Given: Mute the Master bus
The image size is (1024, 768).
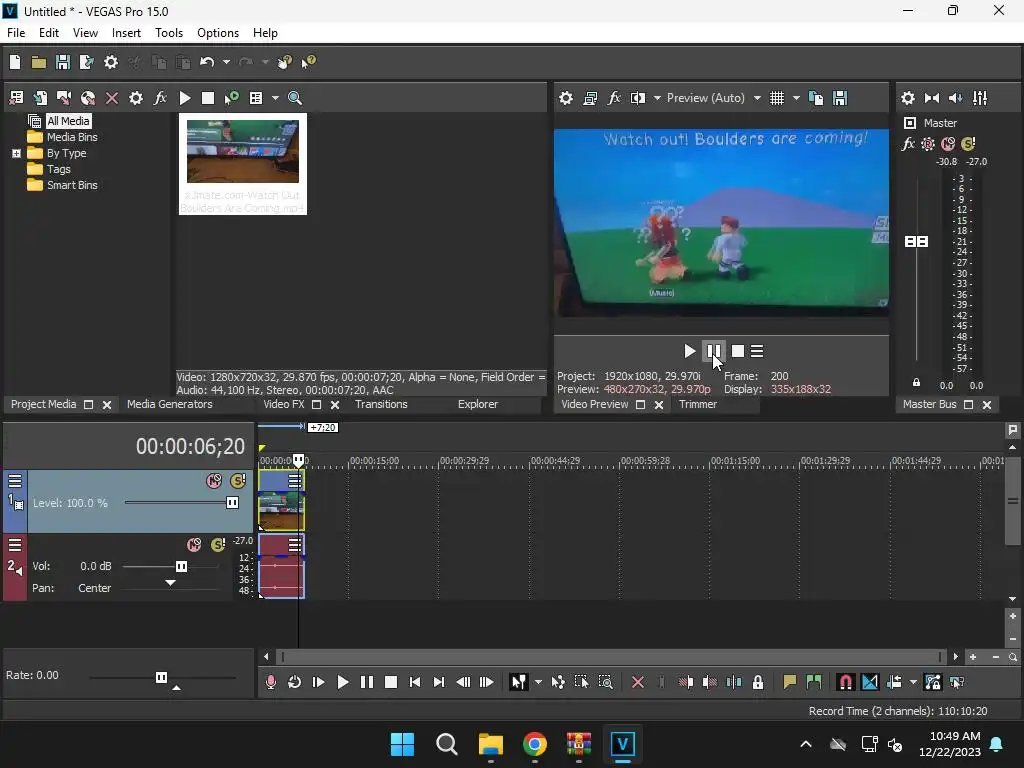Looking at the screenshot, I should click(x=948, y=144).
